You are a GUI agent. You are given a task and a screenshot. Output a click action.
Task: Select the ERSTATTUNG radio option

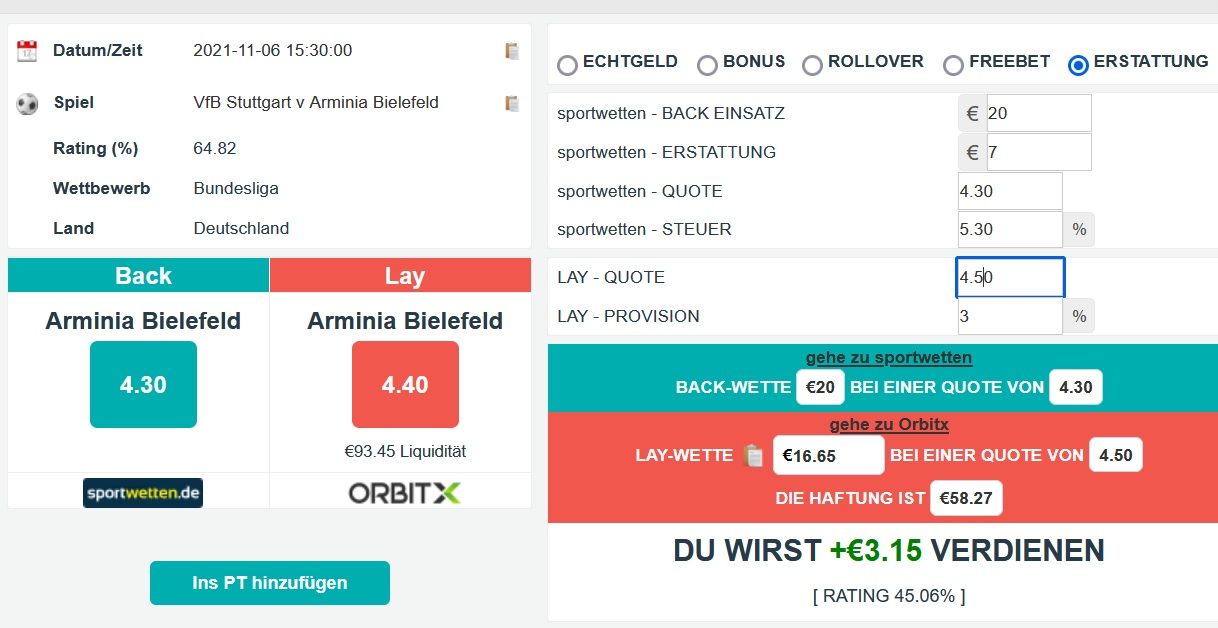[x=1078, y=65]
